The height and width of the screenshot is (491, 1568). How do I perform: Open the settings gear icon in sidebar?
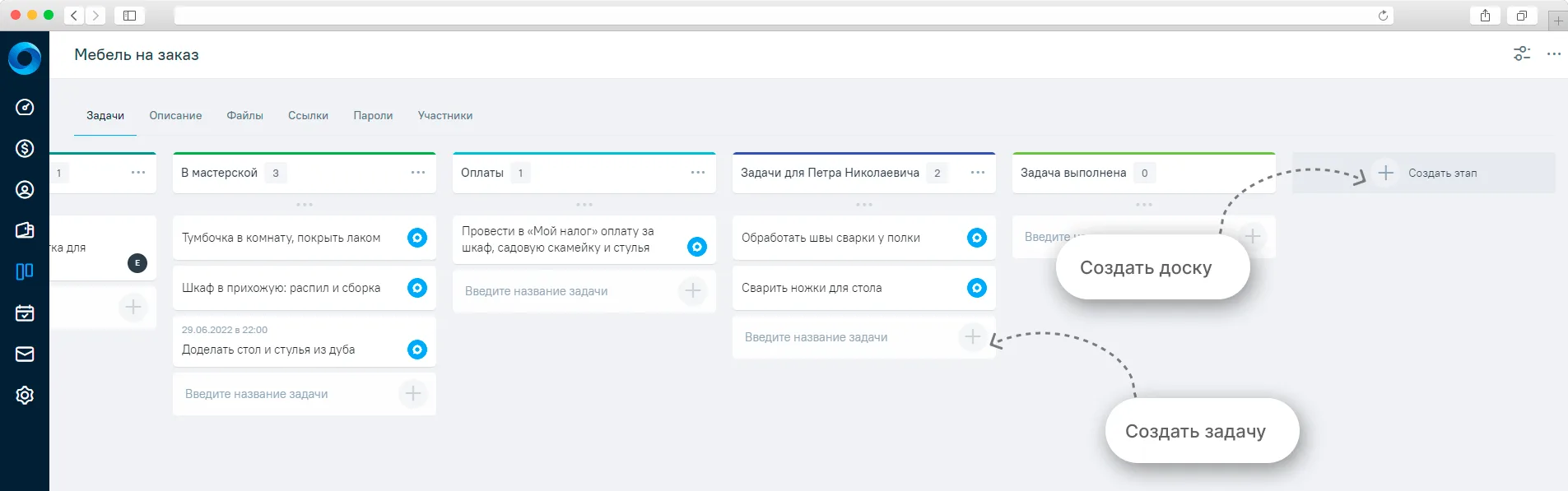coord(25,395)
